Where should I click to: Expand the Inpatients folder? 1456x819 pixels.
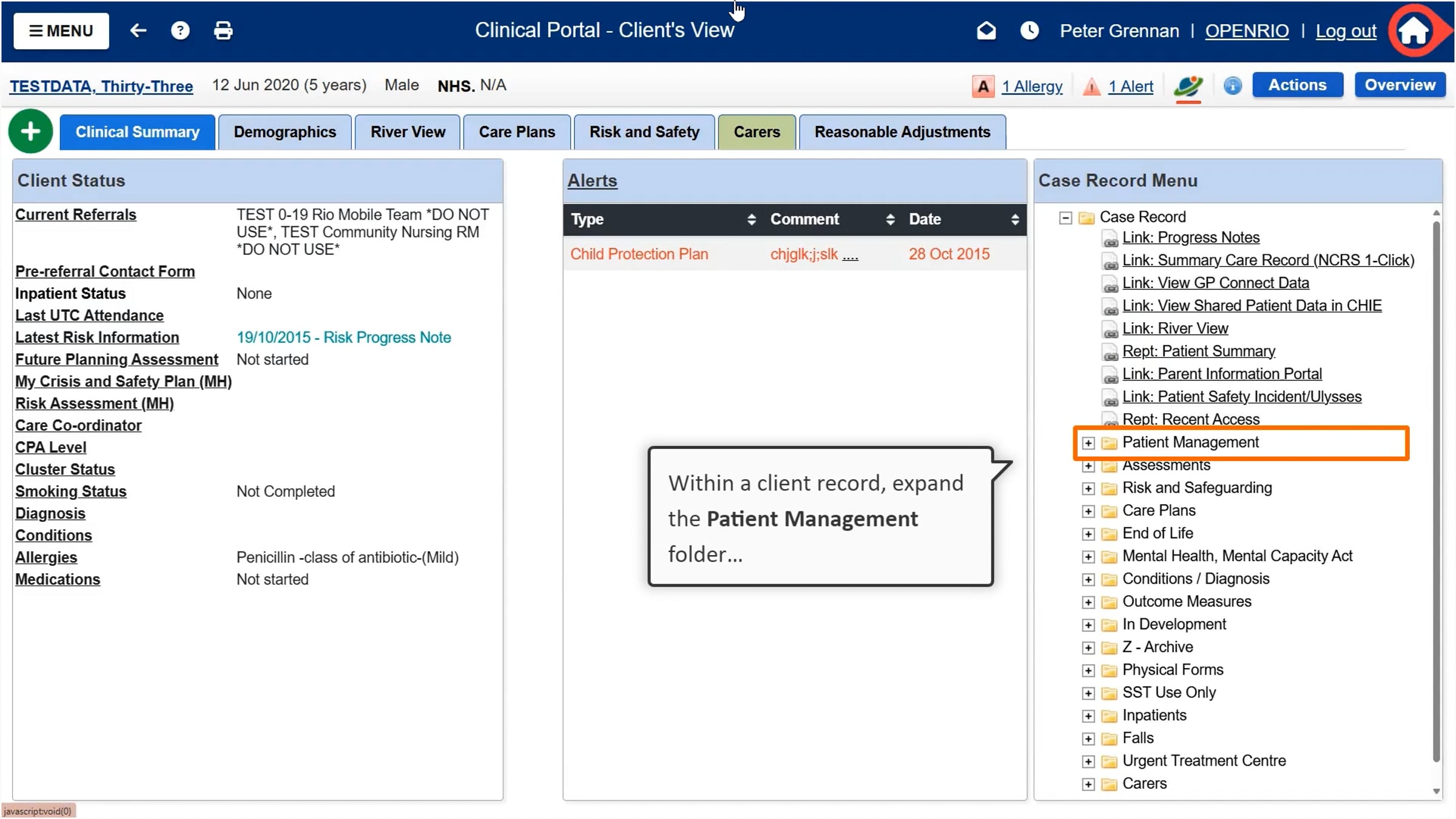pyautogui.click(x=1088, y=716)
